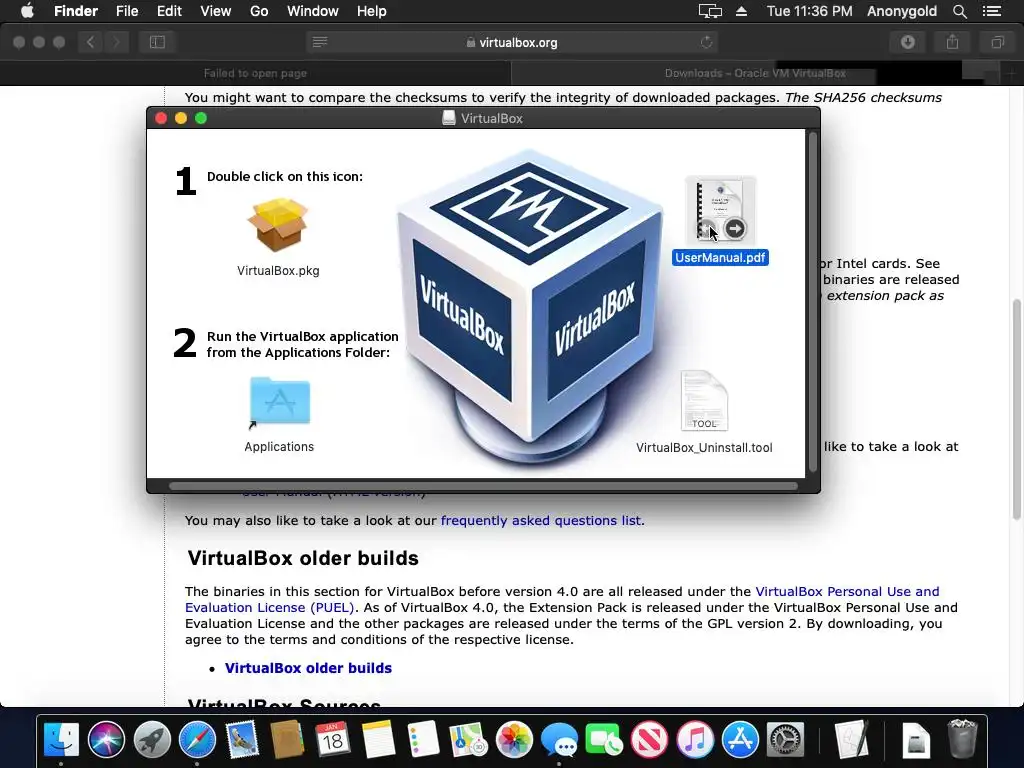Open the frequently asked questions list link
The height and width of the screenshot is (768, 1024).
coord(541,520)
